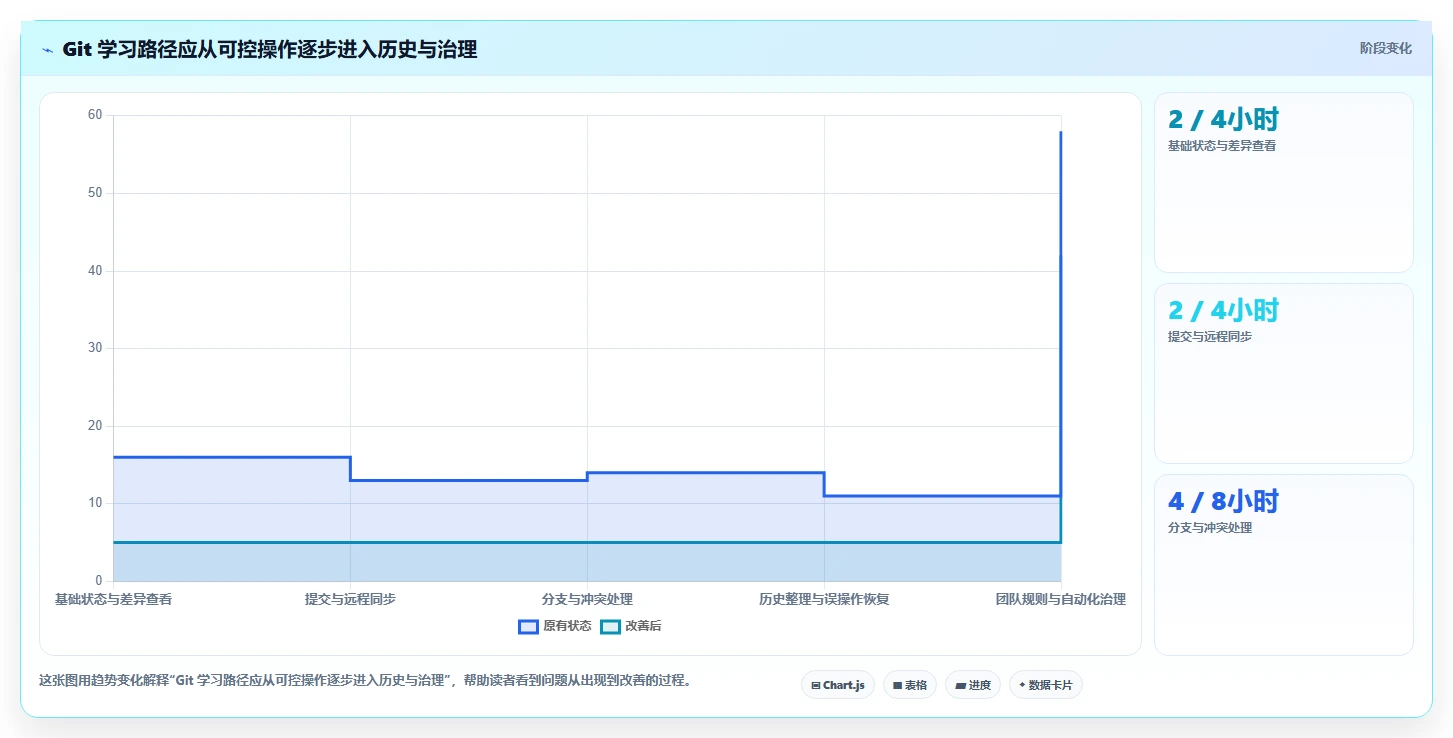Click the 历史整理与误操作恢复 x-axis label

click(x=824, y=600)
